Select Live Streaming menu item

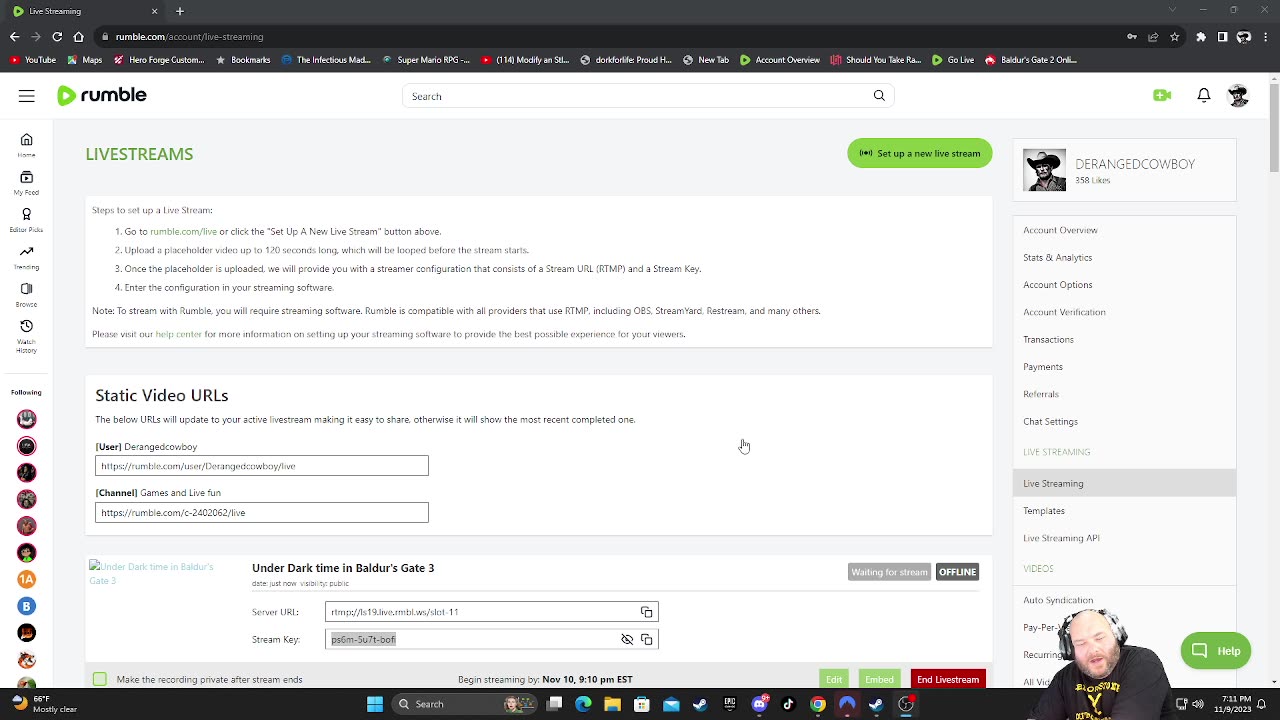(1124, 483)
